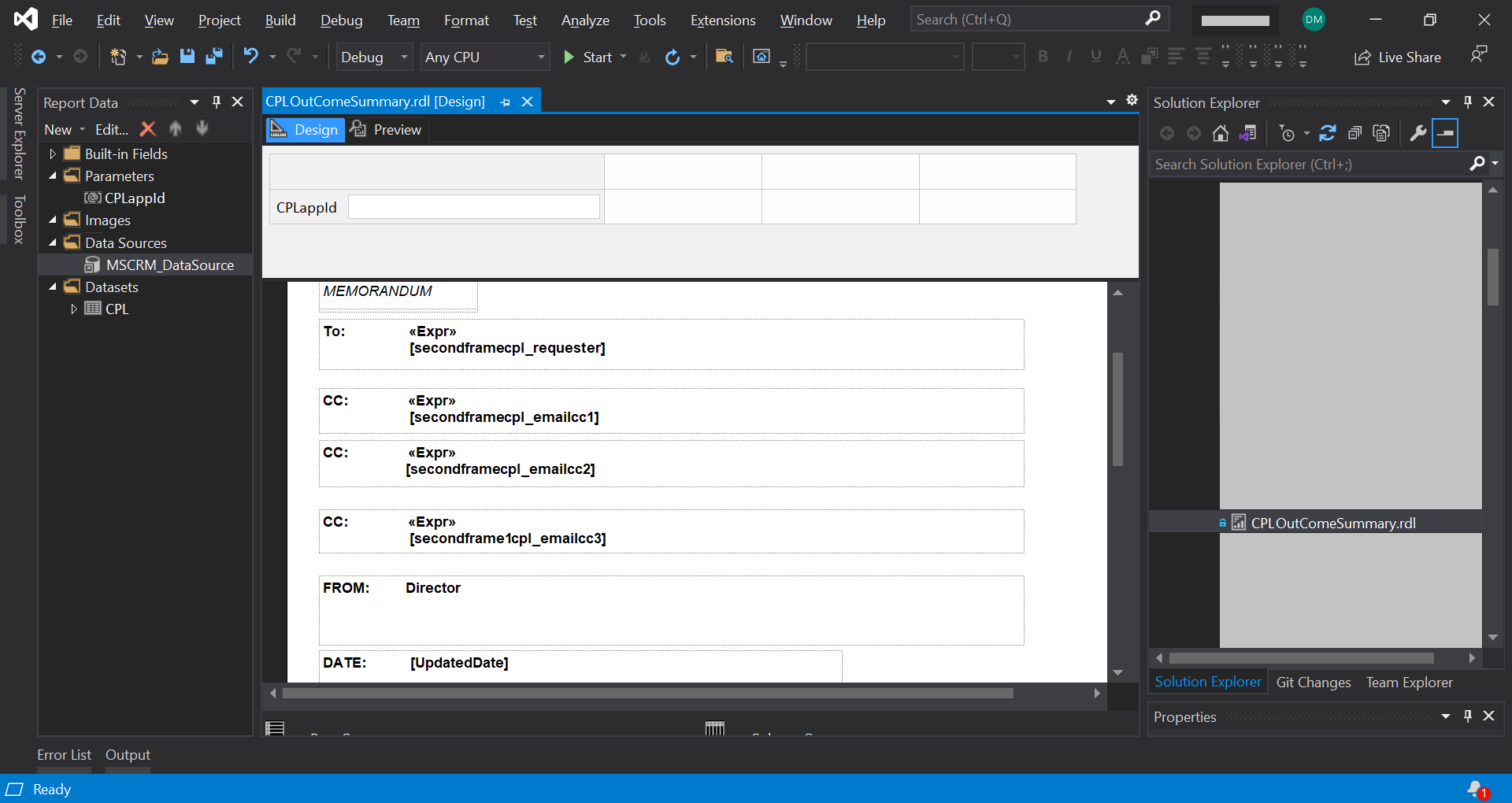Screen dimensions: 1512x803
Task: Collapse the Parameters folder
Action: [x=53, y=176]
